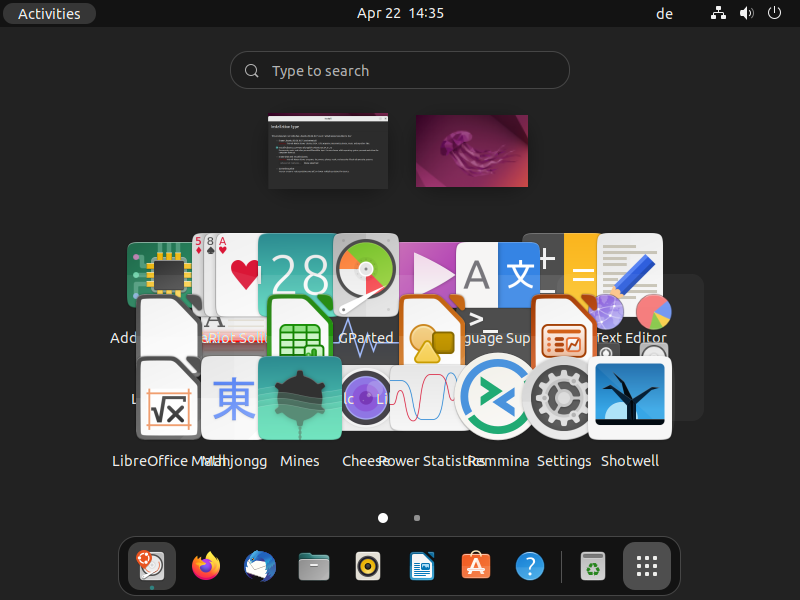Launch the Videos purple play icon
The width and height of the screenshot is (800, 600).
(x=429, y=270)
